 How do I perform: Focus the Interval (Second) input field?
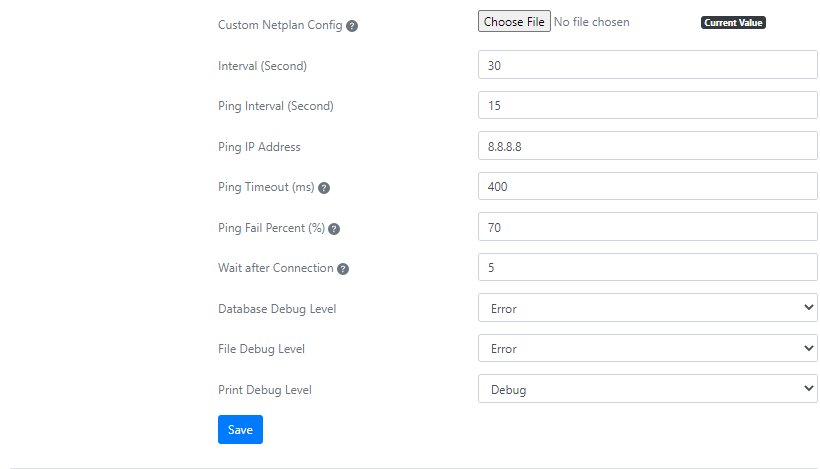pyautogui.click(x=647, y=65)
